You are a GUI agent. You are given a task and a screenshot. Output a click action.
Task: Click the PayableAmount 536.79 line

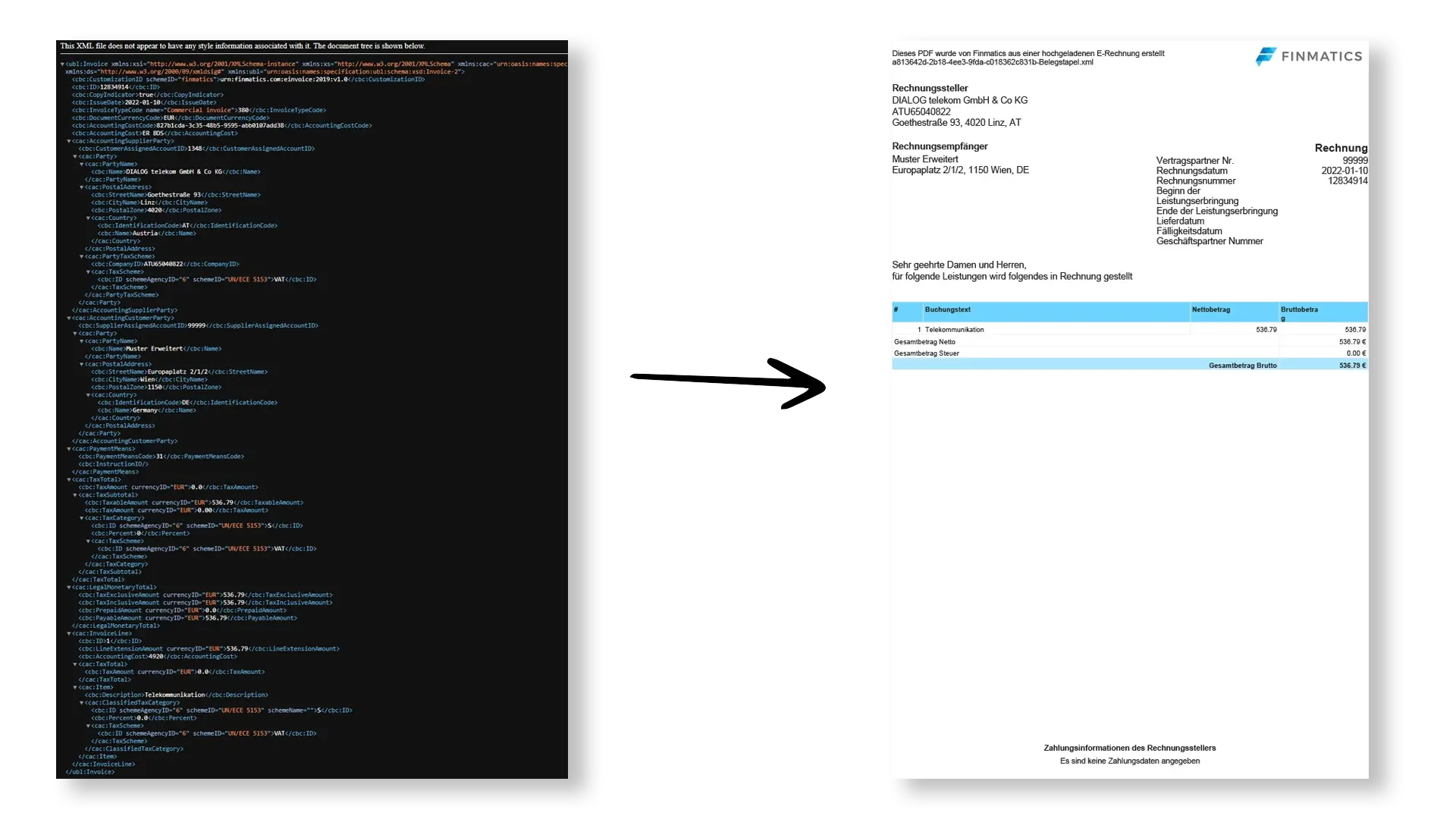pyautogui.click(x=187, y=618)
